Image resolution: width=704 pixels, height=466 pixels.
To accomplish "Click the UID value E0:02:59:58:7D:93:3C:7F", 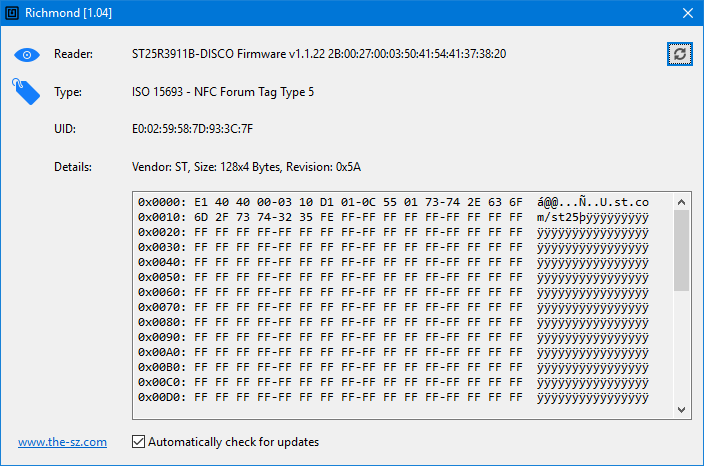I will coord(192,129).
